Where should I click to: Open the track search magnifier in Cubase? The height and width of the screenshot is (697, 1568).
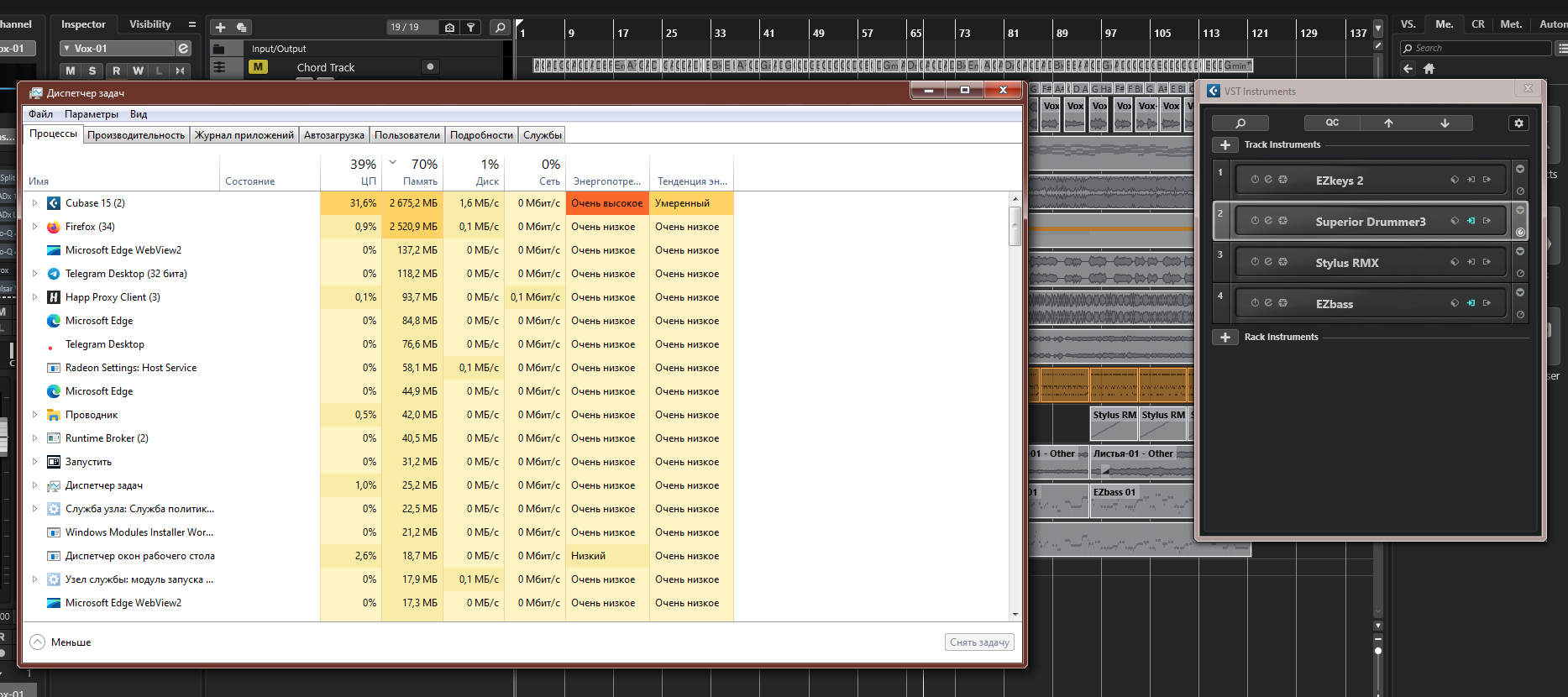click(500, 28)
